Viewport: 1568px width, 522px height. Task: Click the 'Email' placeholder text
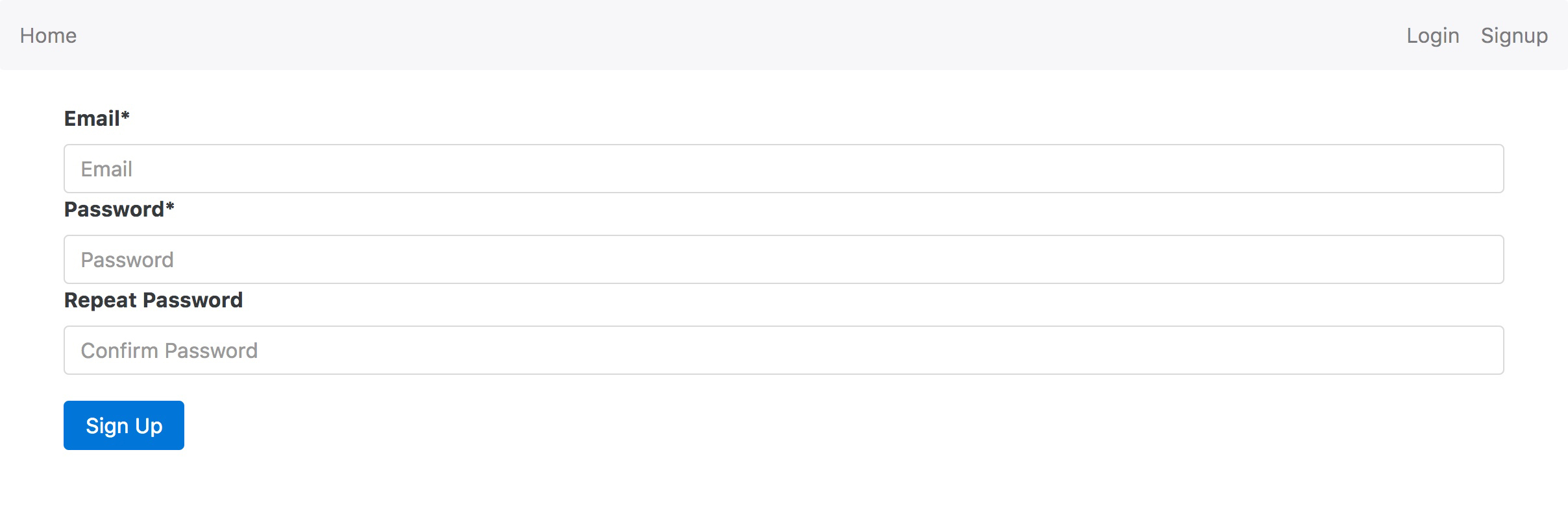(106, 169)
